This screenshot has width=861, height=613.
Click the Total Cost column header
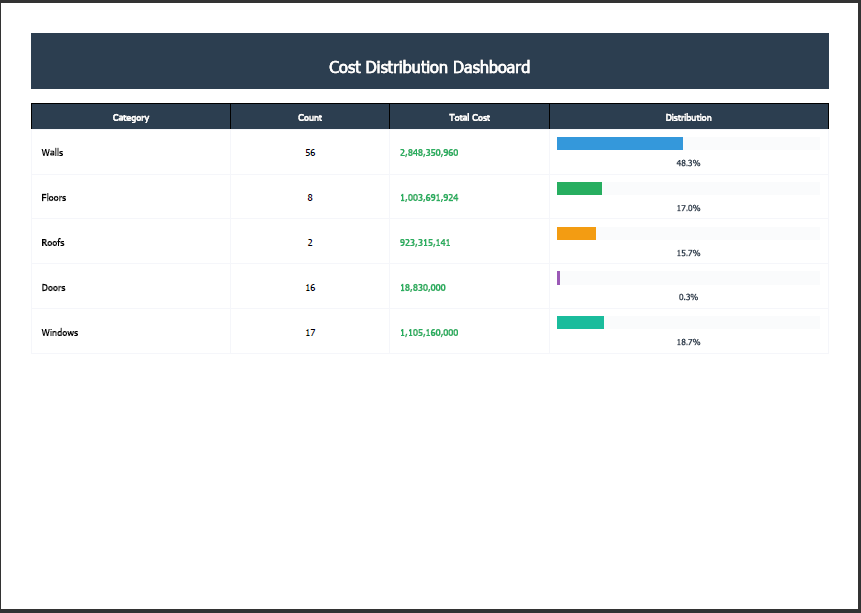469,117
